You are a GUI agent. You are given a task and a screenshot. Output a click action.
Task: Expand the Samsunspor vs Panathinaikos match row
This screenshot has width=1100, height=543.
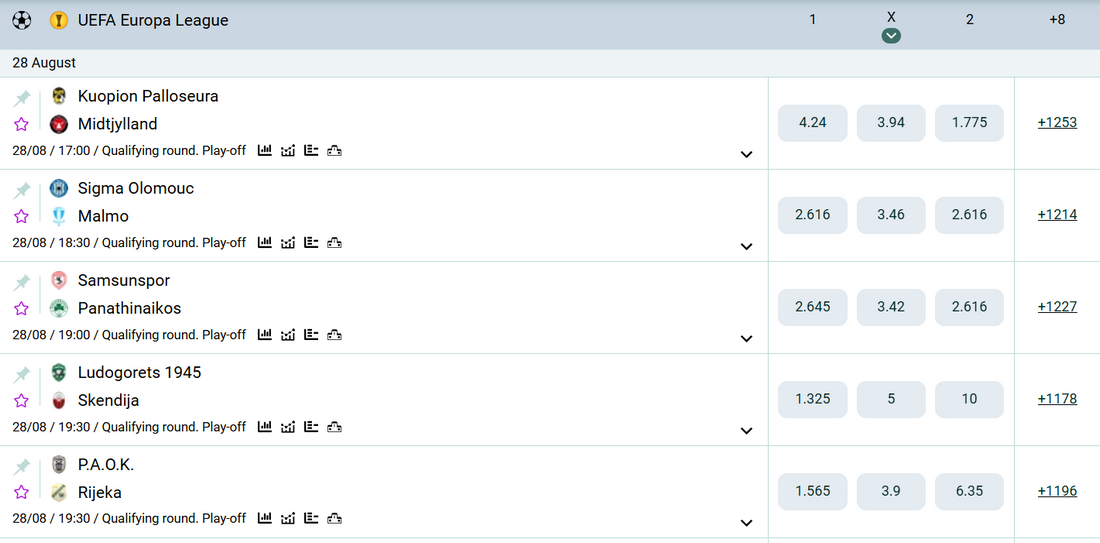pos(746,338)
